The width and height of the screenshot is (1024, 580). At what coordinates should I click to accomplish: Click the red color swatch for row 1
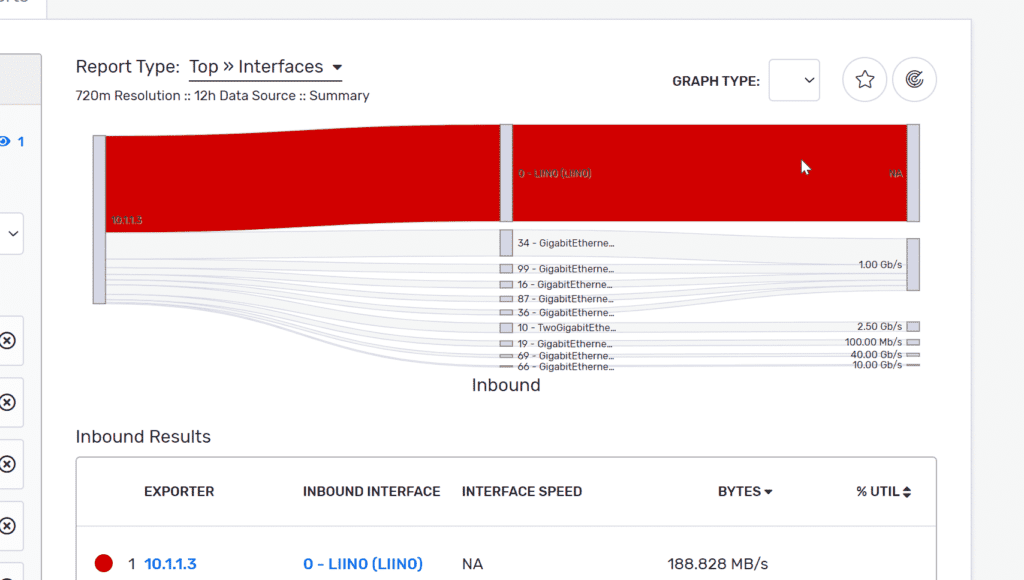point(104,563)
